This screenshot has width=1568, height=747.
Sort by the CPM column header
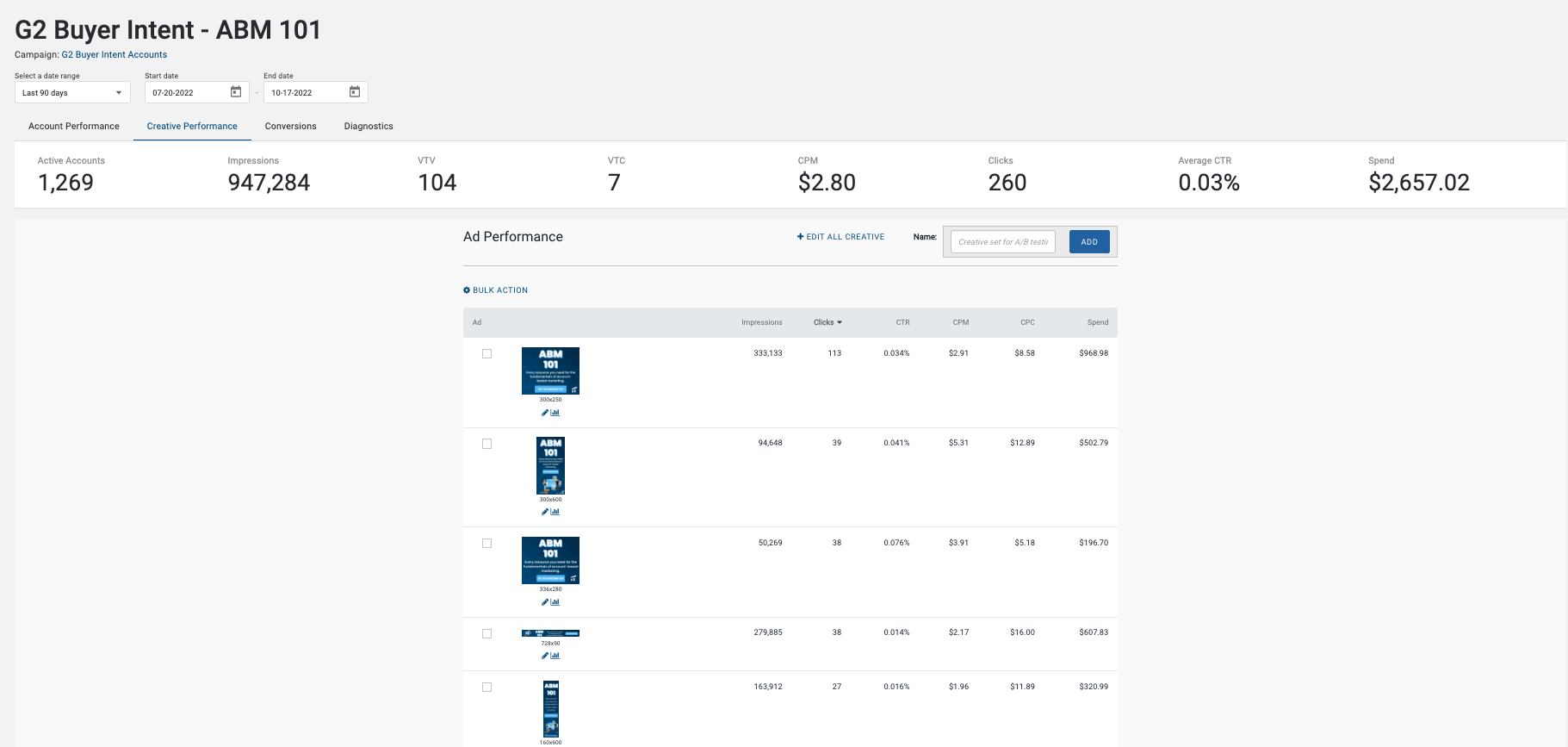(x=961, y=322)
